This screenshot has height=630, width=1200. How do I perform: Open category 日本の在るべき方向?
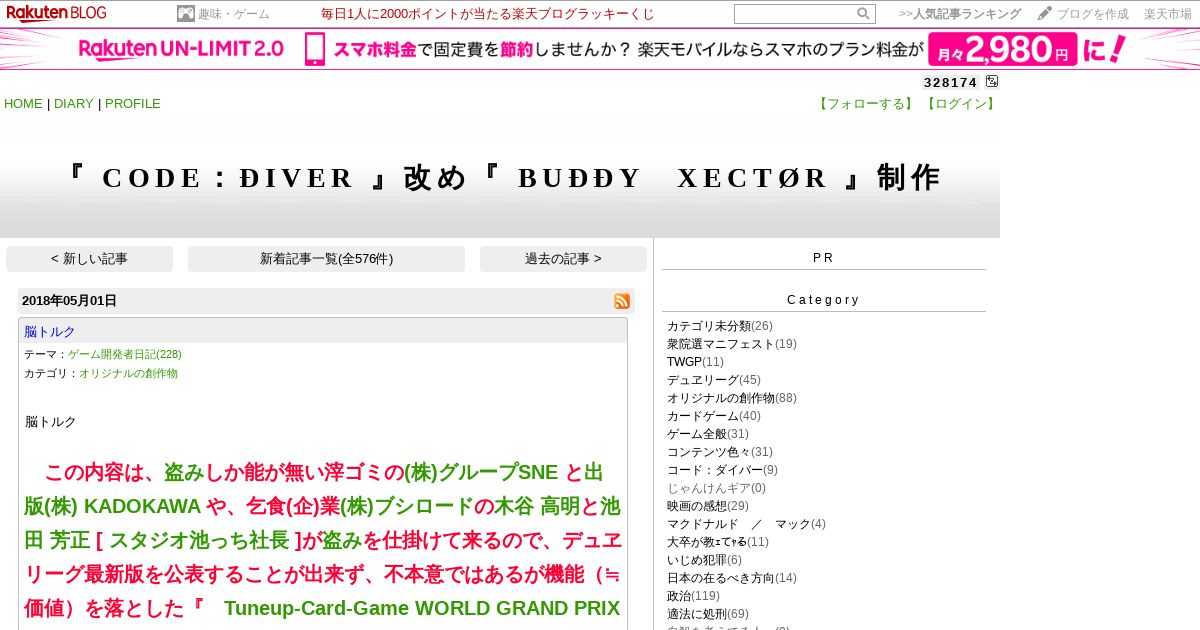pyautogui.click(x=721, y=578)
